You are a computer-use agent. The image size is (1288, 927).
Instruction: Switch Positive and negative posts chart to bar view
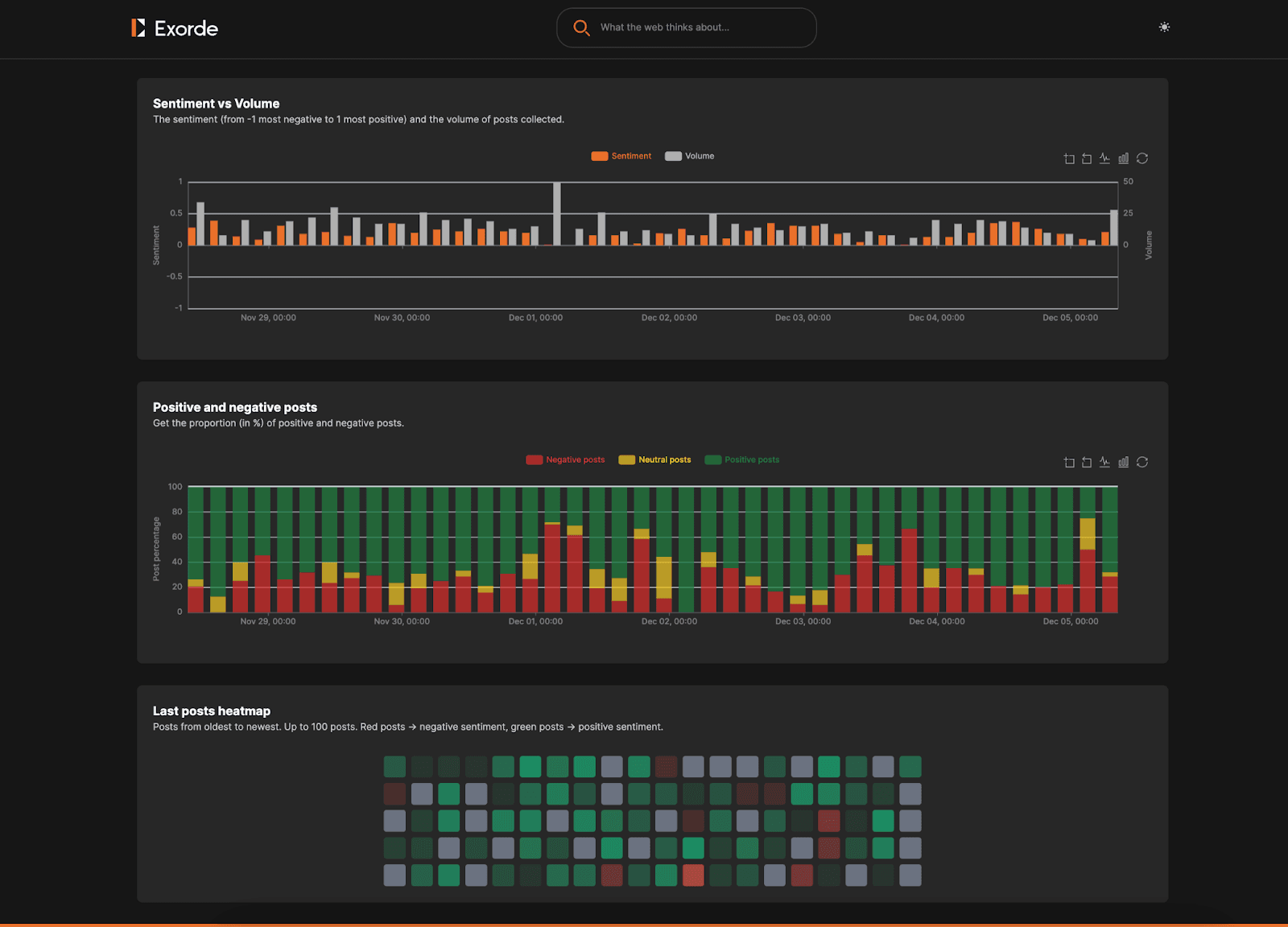pyautogui.click(x=1123, y=462)
